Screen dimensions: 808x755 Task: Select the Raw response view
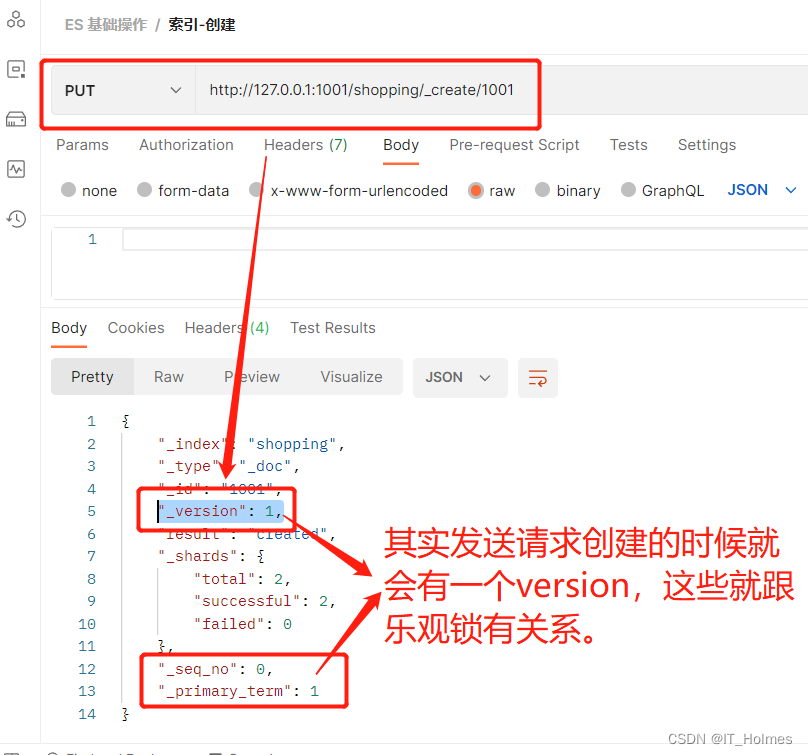169,377
